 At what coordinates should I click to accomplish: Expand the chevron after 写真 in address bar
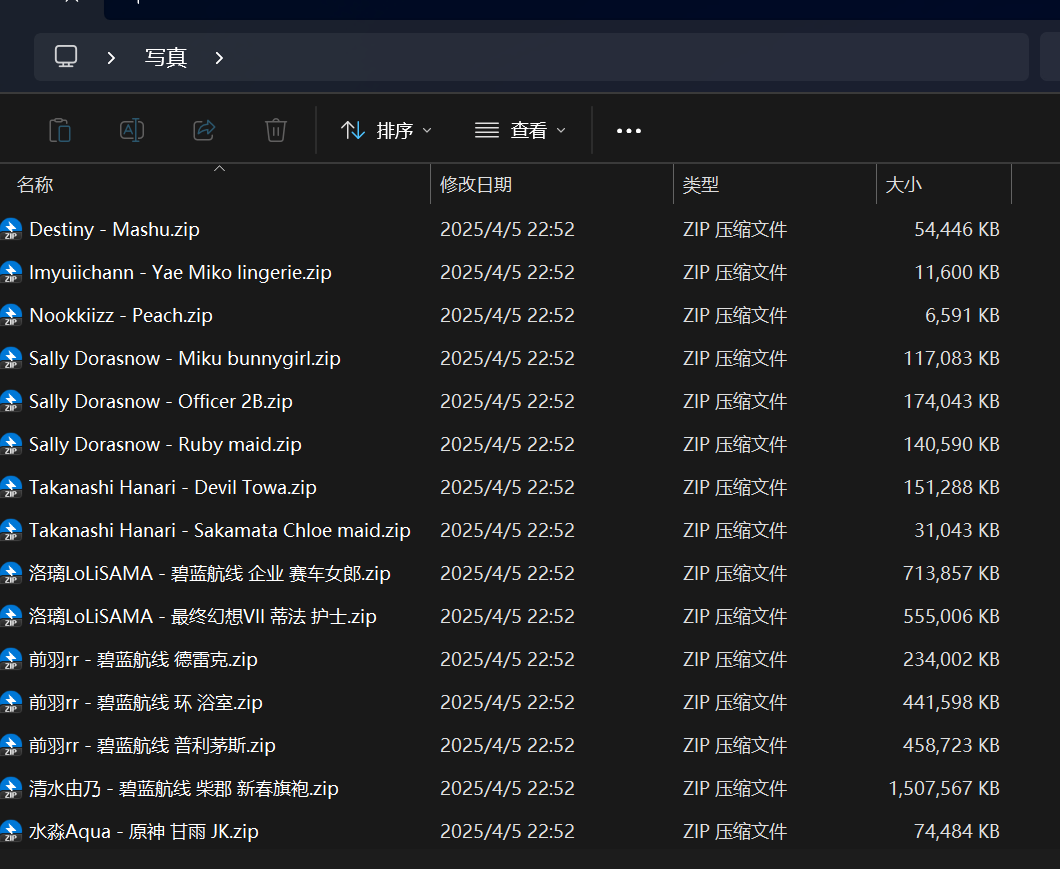pyautogui.click(x=219, y=58)
